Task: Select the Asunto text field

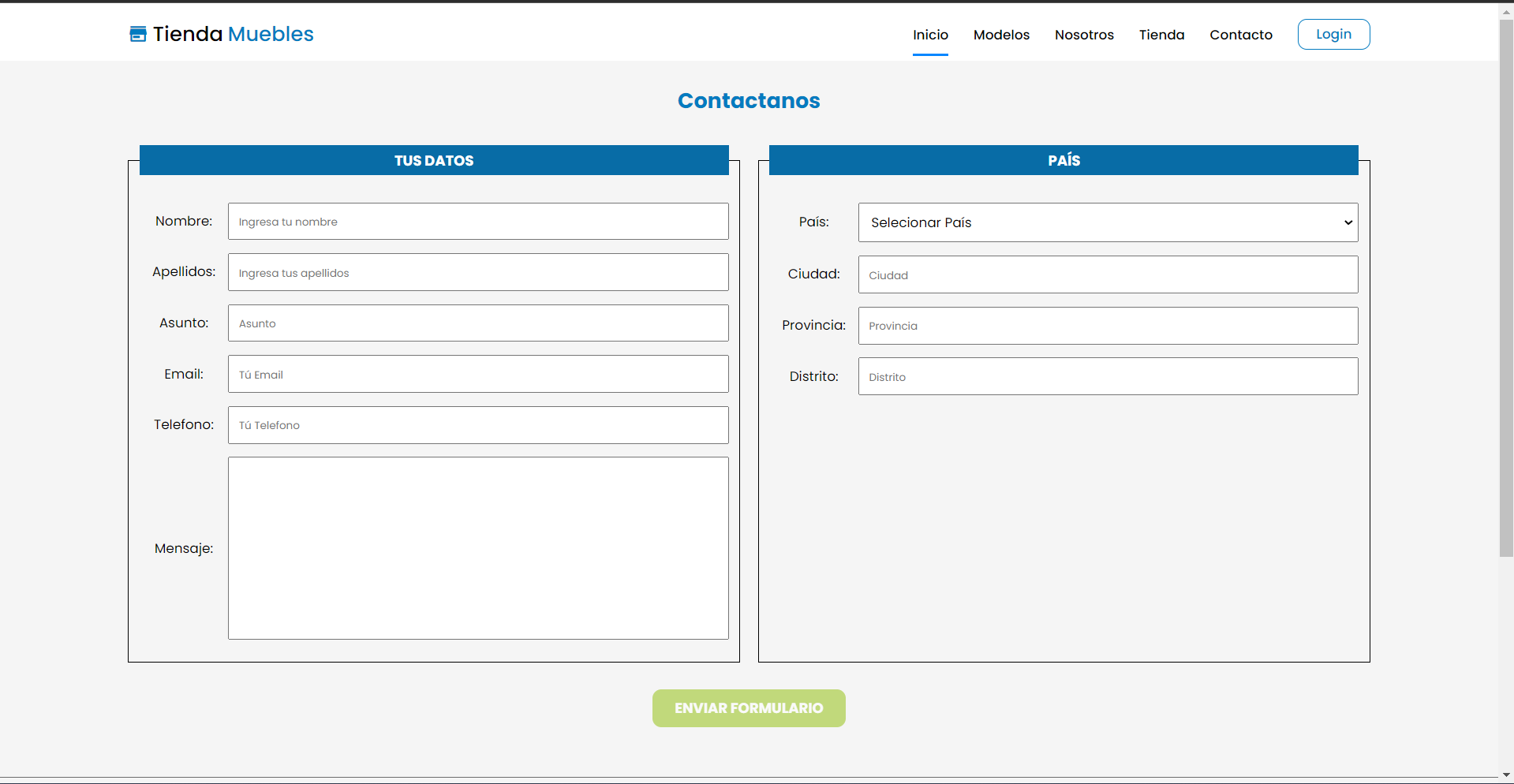Action: coord(478,323)
